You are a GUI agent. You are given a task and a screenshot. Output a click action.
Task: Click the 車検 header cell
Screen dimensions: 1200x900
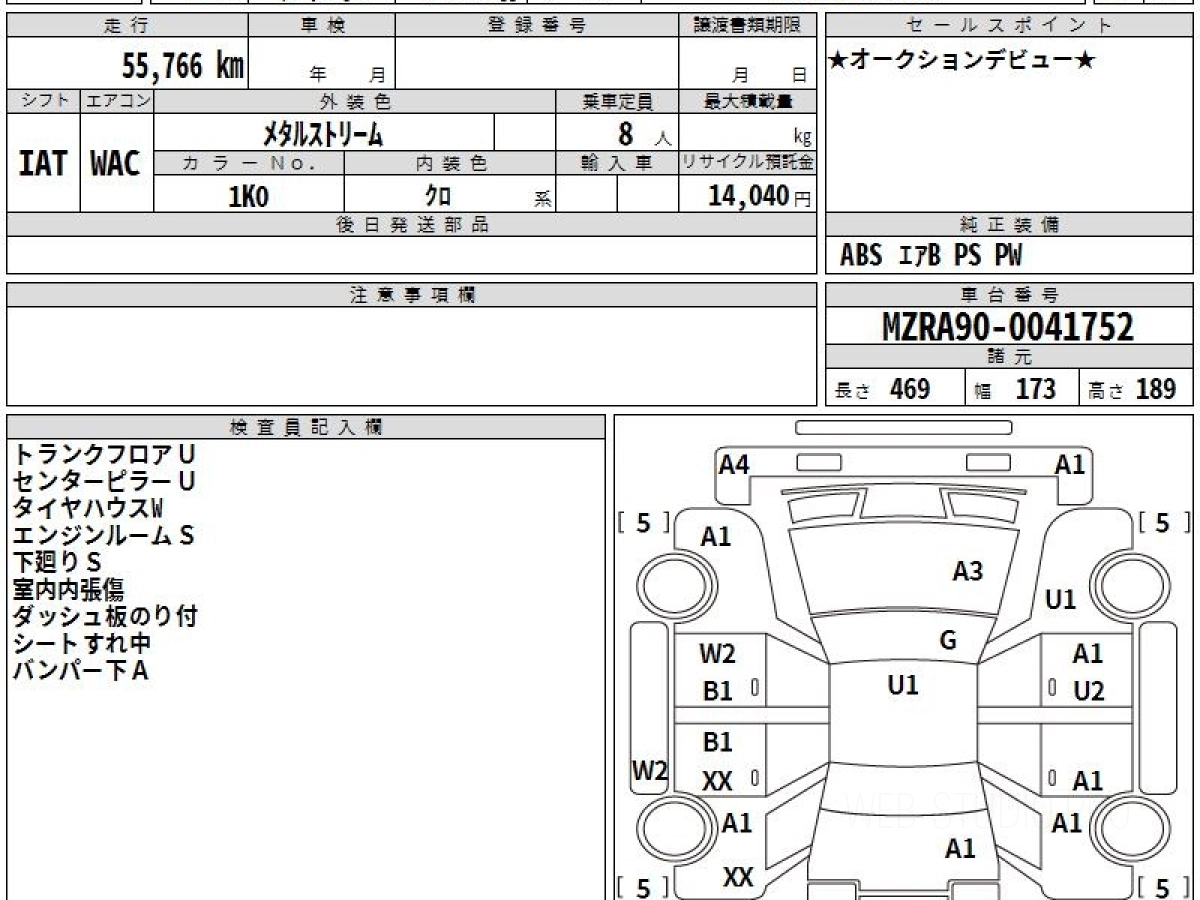(x=322, y=26)
